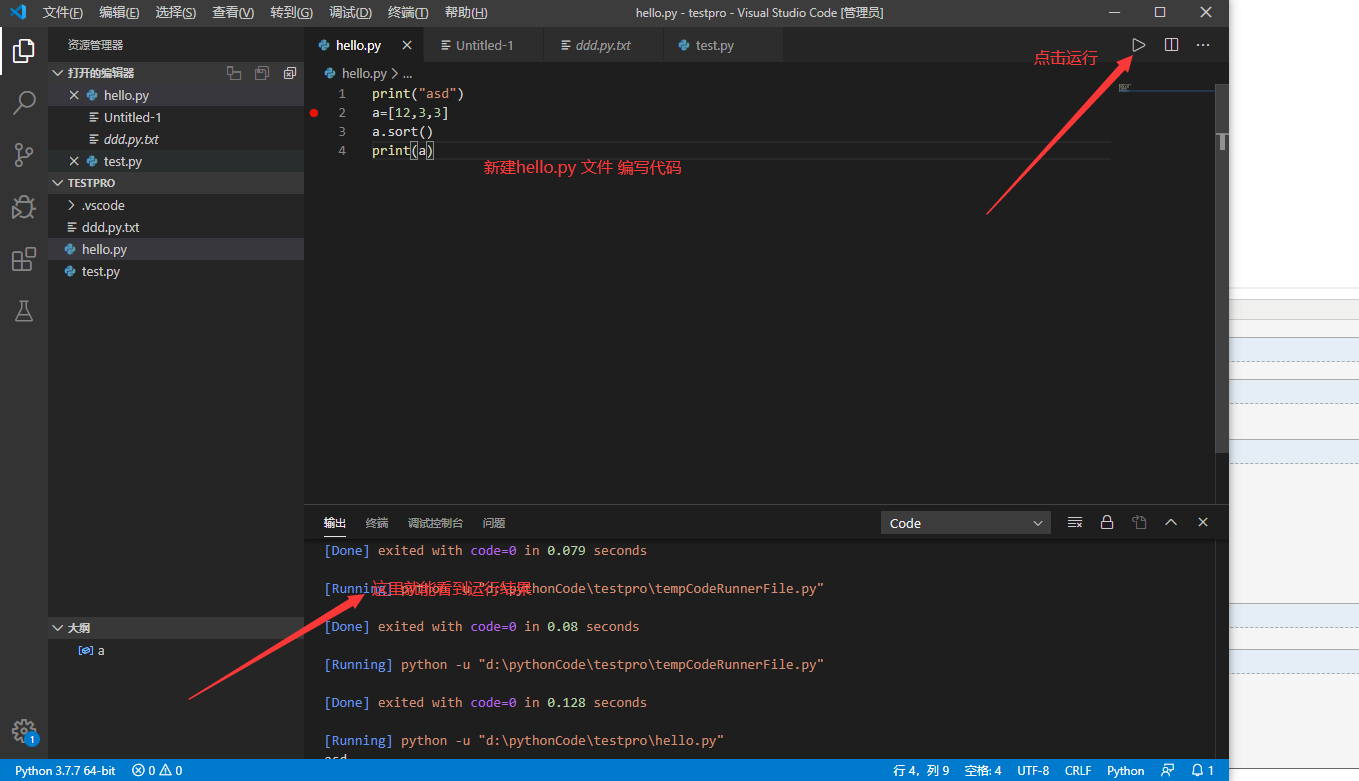Close the bottom output panel
The image size is (1359, 781).
1203,522
